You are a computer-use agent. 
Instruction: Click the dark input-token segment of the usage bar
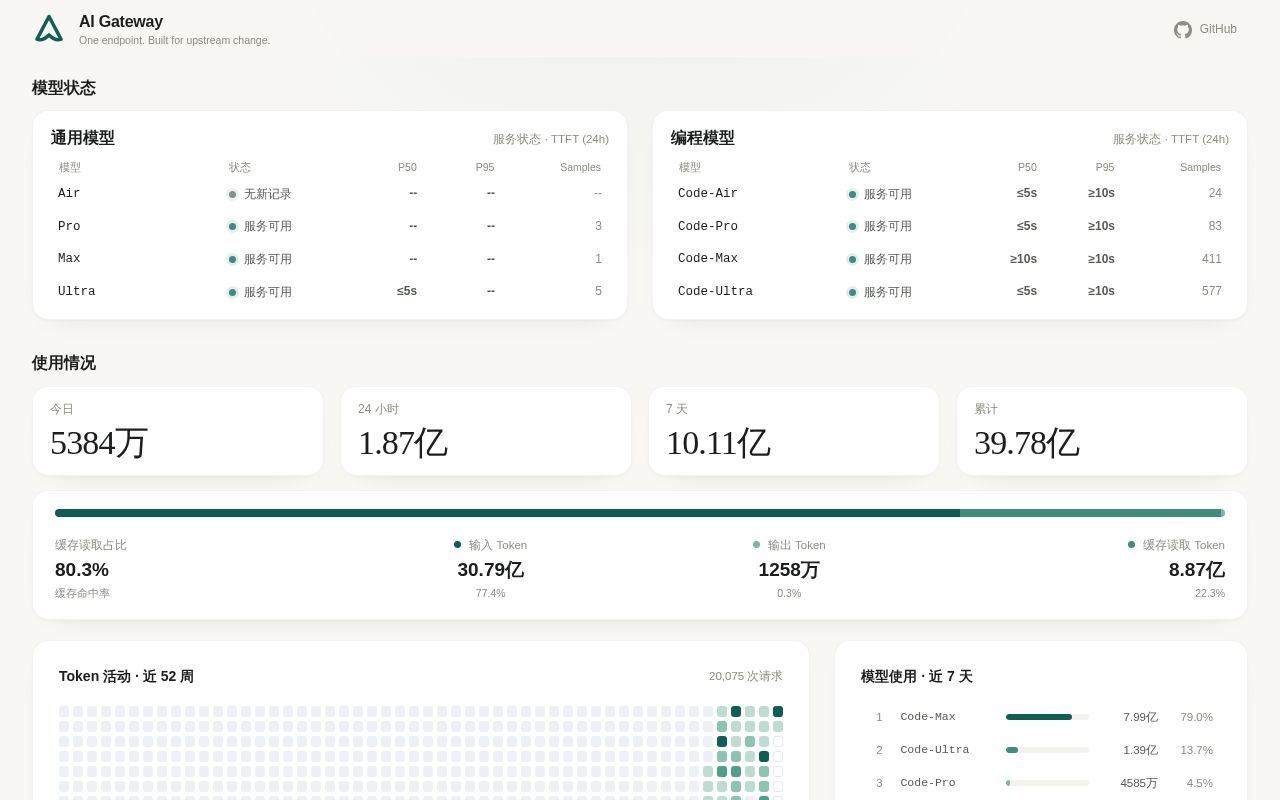(507, 513)
